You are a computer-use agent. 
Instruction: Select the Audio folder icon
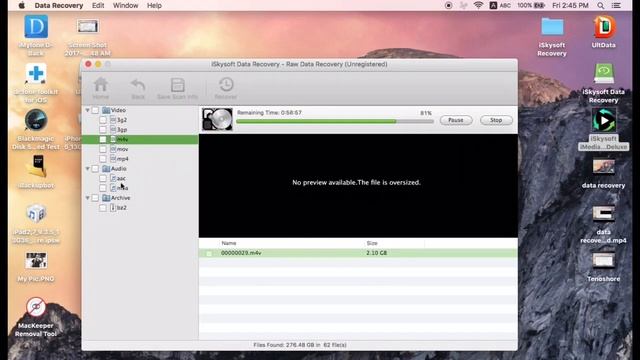(106, 169)
